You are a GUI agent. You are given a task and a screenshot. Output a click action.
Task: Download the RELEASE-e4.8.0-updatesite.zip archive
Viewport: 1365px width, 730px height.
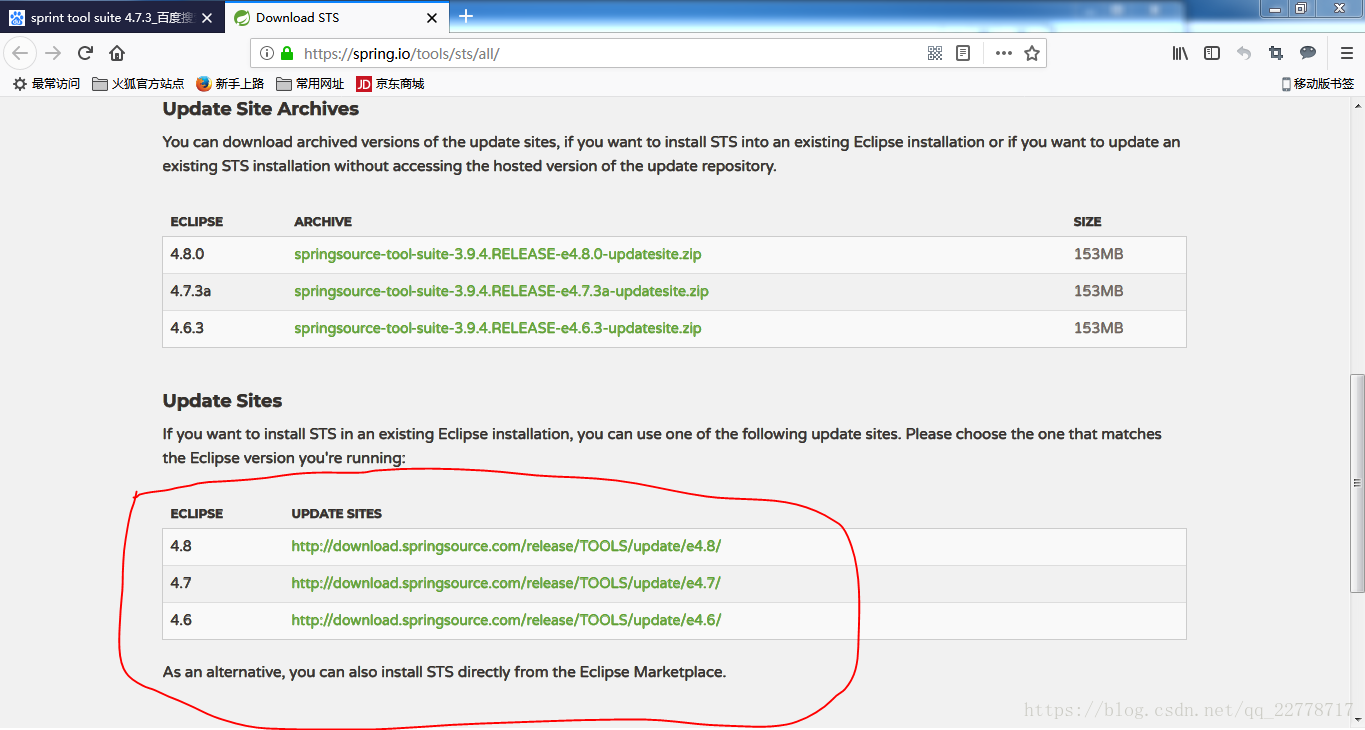point(498,254)
